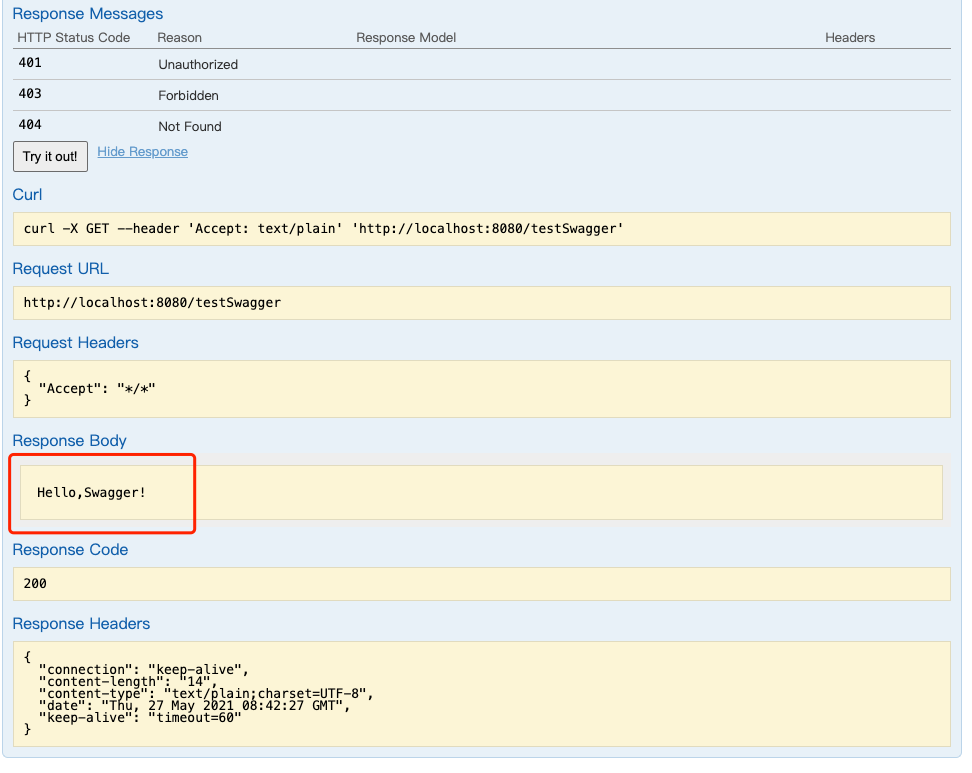Click the Hide Response link
The height and width of the screenshot is (773, 972).
[143, 152]
